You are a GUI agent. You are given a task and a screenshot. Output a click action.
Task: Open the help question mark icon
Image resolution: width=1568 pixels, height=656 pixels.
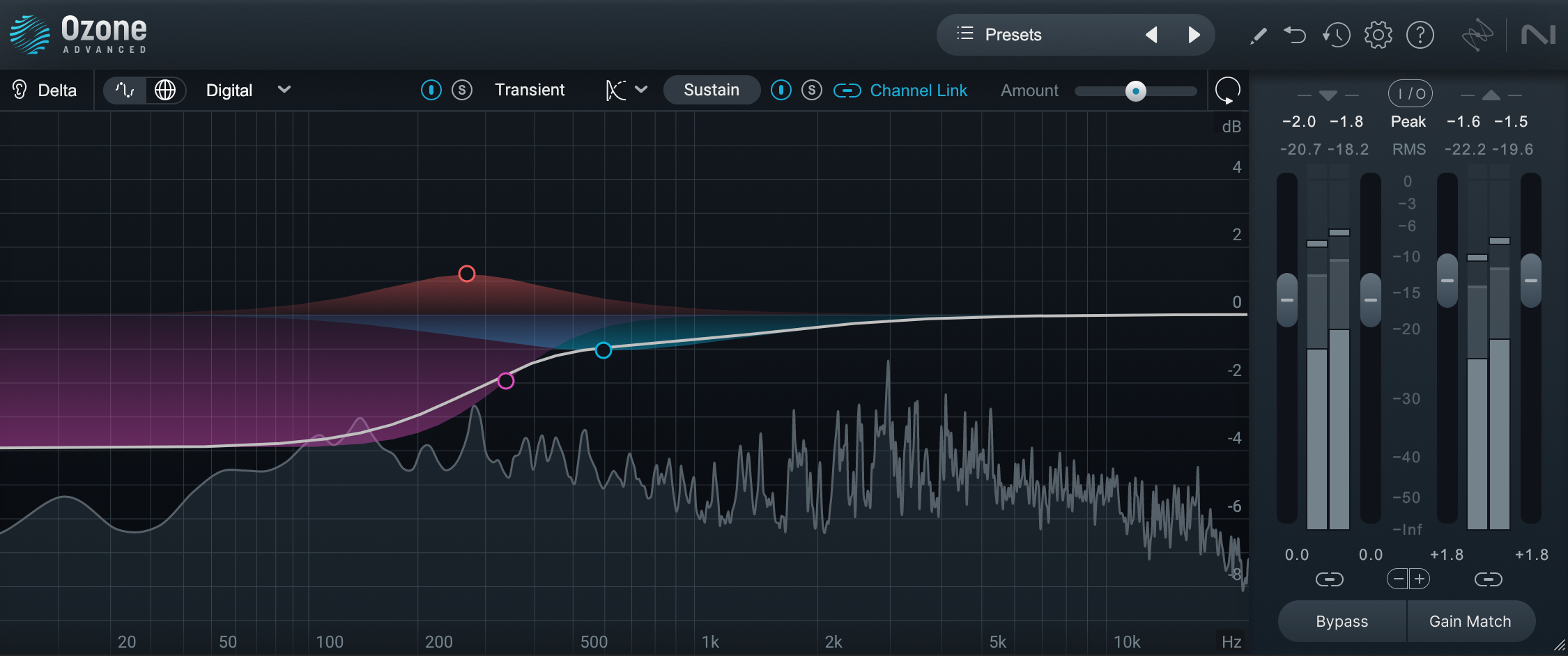click(1420, 34)
